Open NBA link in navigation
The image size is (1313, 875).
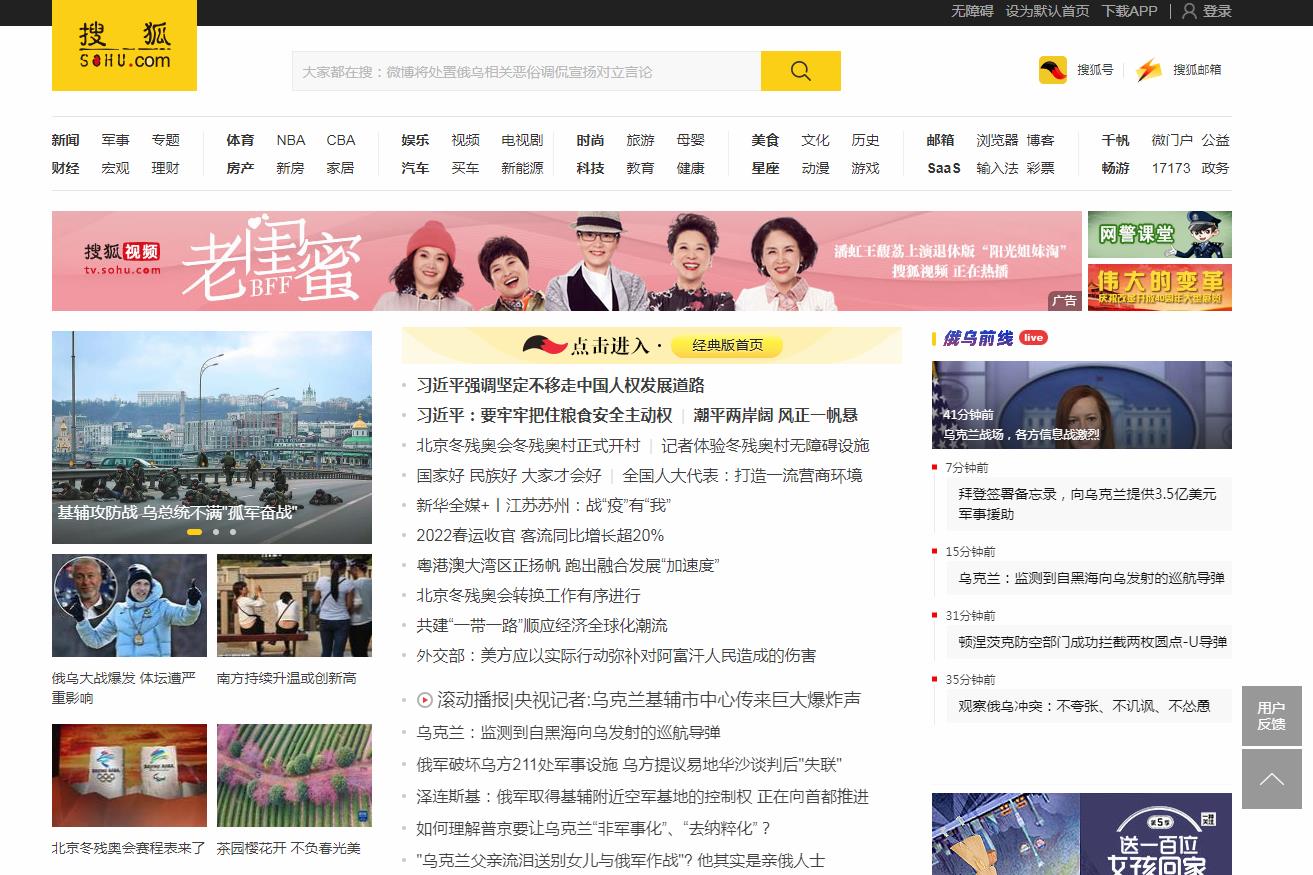click(291, 140)
